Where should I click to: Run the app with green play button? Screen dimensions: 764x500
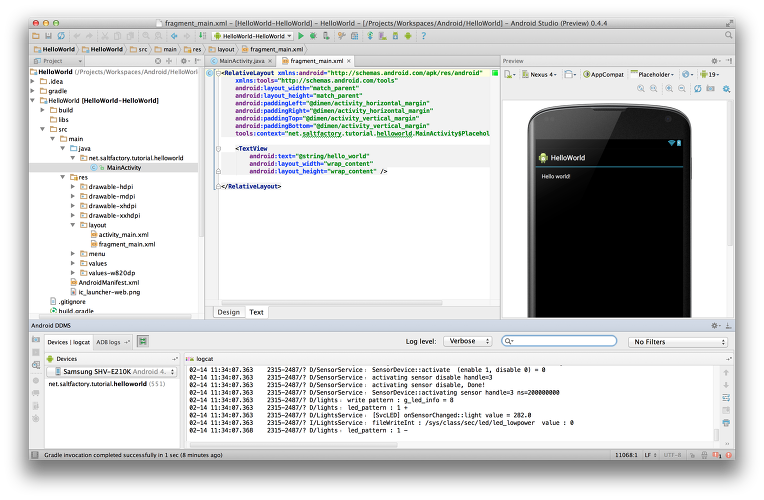tap(301, 36)
